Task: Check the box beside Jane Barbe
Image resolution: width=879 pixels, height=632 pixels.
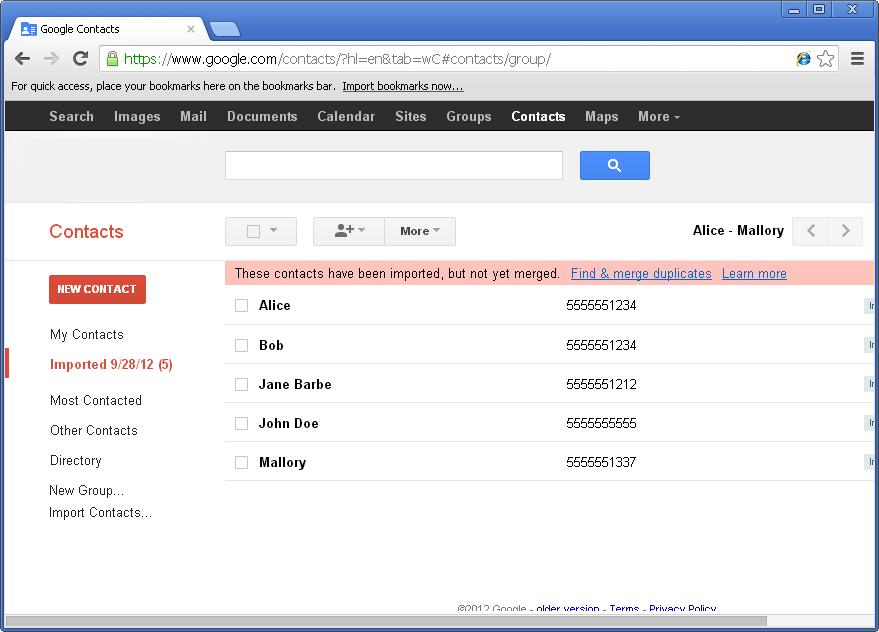Action: coord(240,384)
